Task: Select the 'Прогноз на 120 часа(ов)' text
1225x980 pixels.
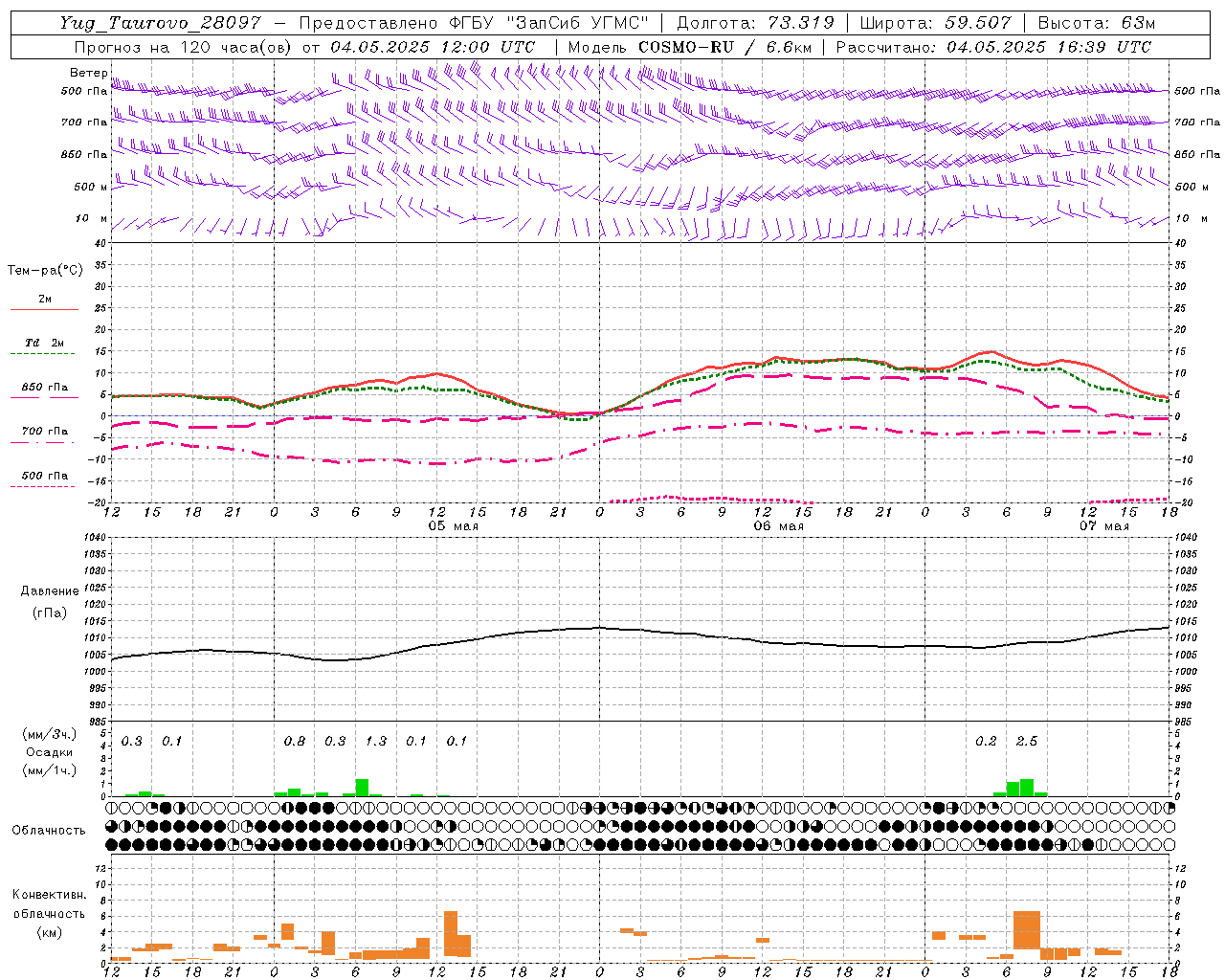Action: [185, 47]
